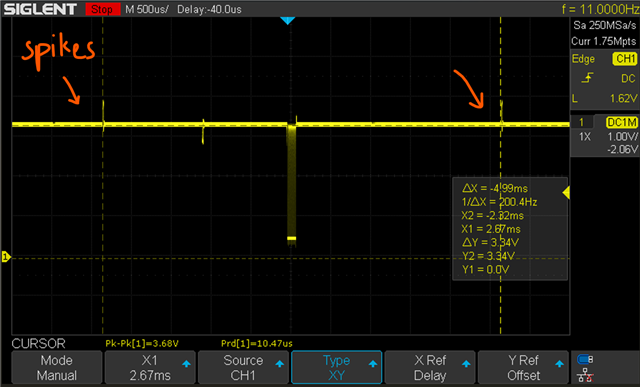Click the Sa 250MSa/s sample rate
The height and width of the screenshot is (387, 640).
(x=604, y=25)
